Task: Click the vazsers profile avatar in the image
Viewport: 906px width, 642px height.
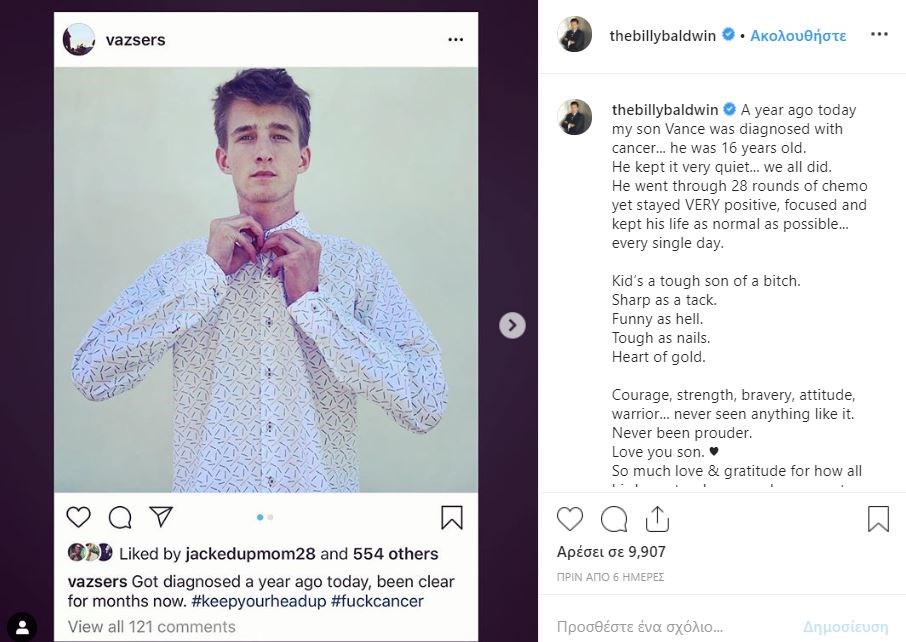Action: click(x=79, y=40)
